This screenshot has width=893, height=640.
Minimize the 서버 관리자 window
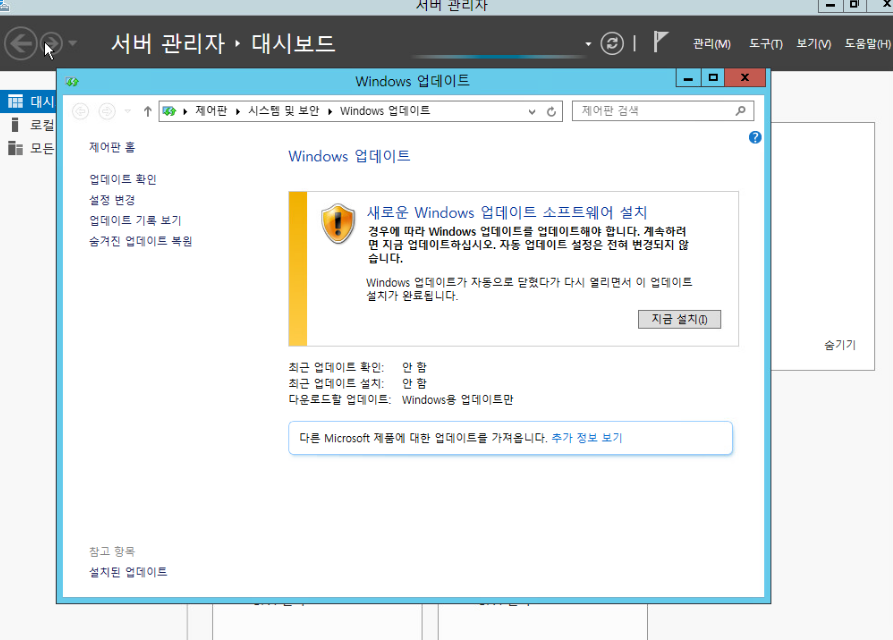click(831, 5)
